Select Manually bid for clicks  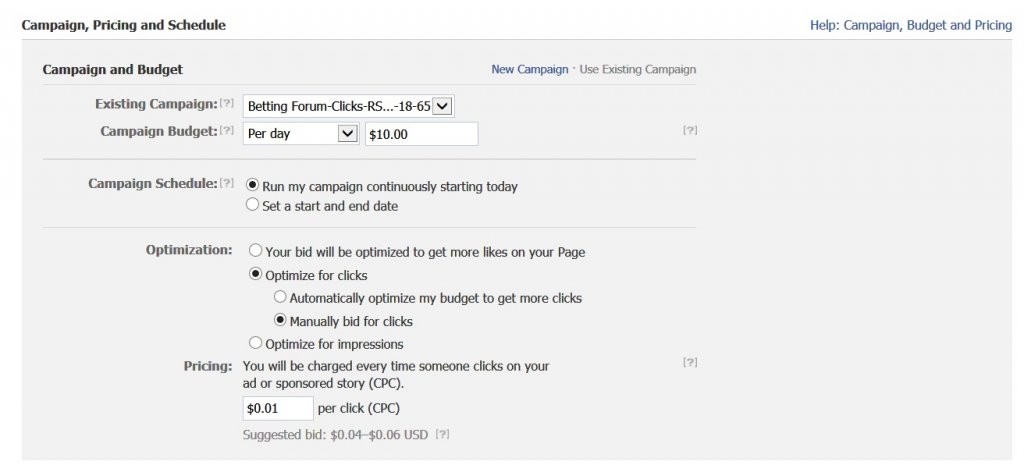[280, 321]
